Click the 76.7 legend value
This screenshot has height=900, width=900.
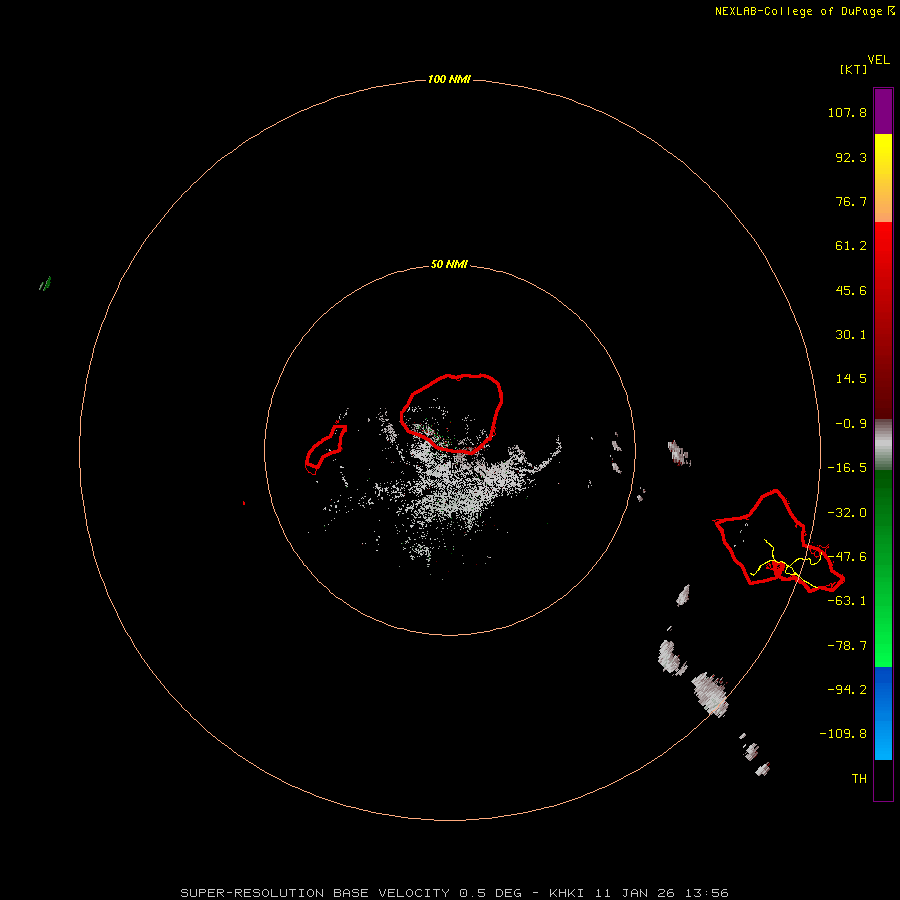point(851,201)
